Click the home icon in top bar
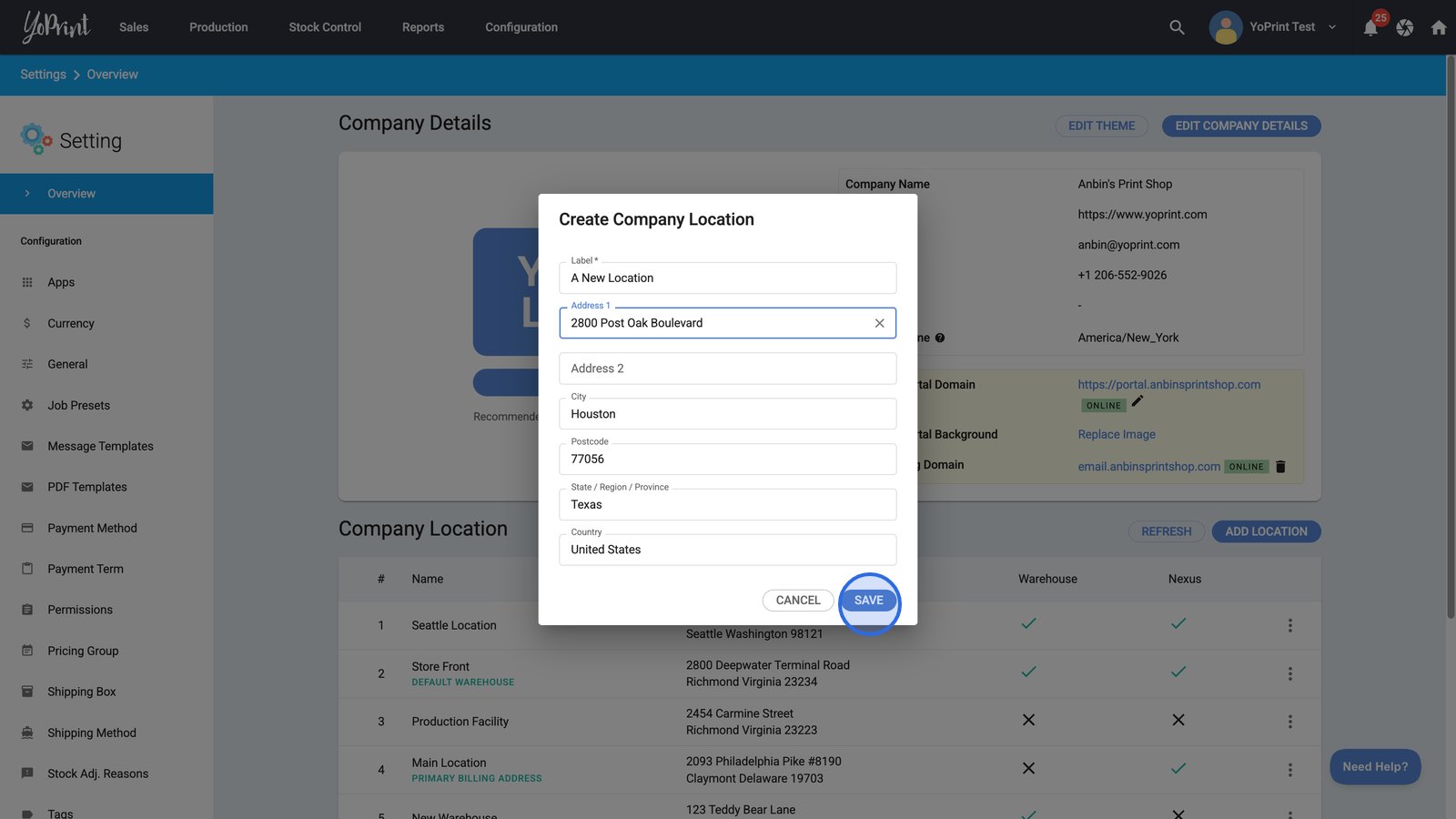Image resolution: width=1456 pixels, height=819 pixels. 1439,28
